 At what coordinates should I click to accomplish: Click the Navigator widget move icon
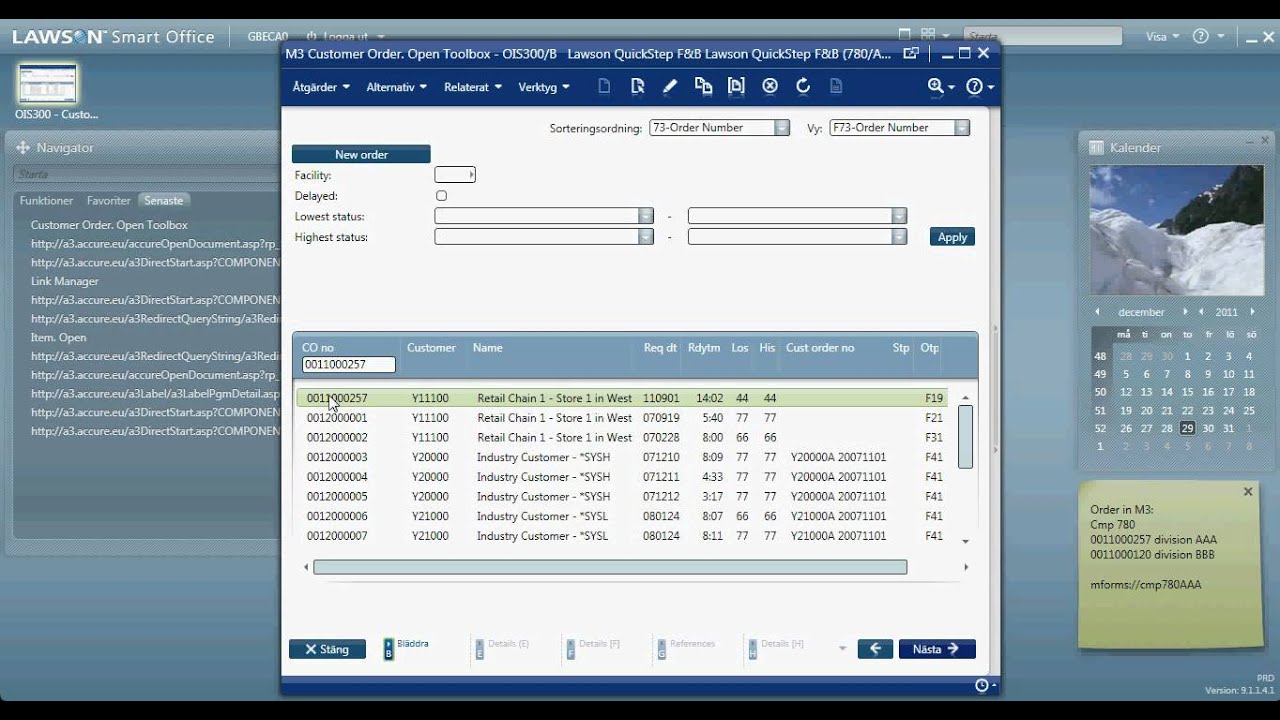tap(23, 148)
